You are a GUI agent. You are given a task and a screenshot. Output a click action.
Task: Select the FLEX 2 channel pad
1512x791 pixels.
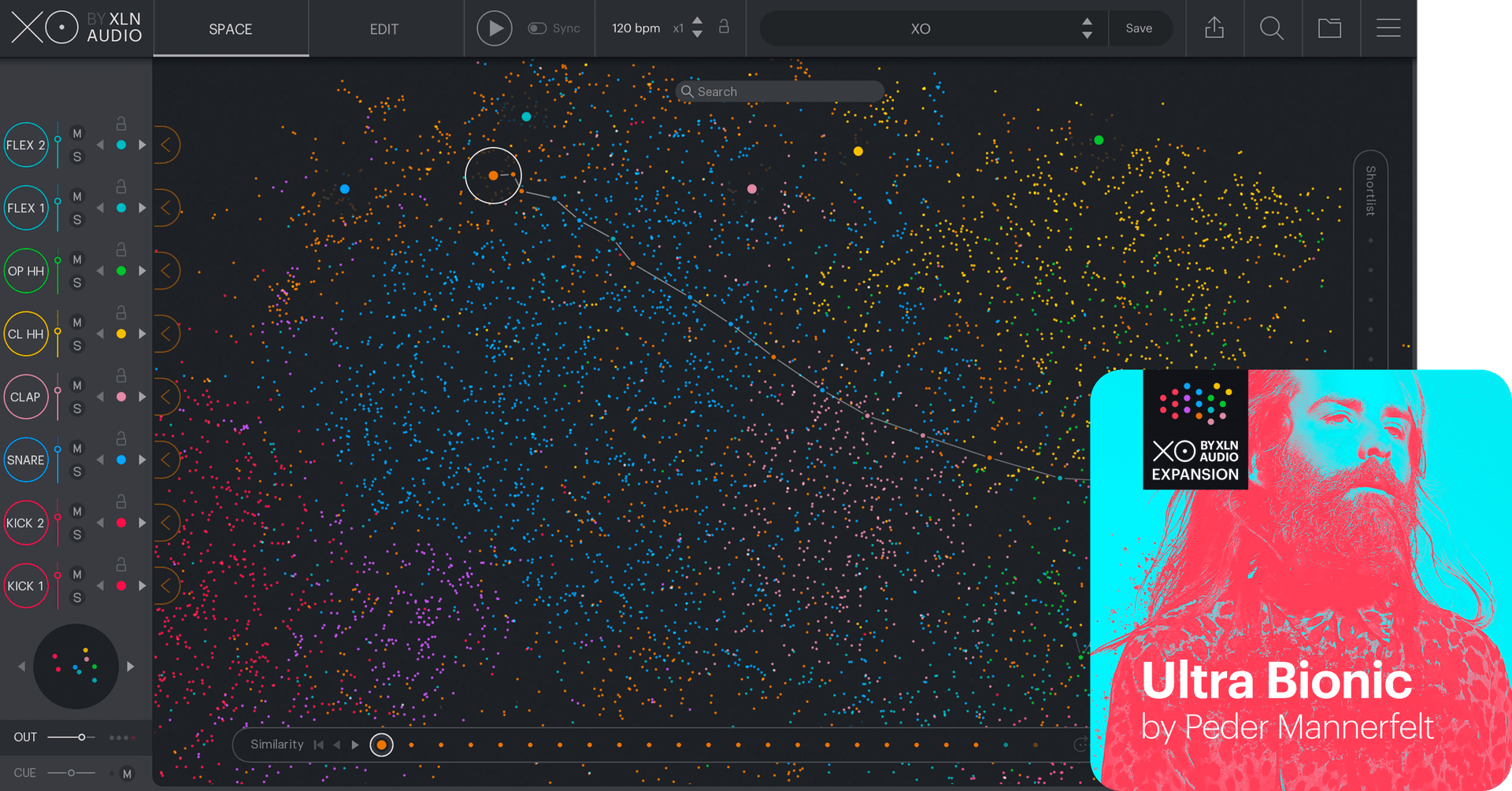click(x=26, y=145)
